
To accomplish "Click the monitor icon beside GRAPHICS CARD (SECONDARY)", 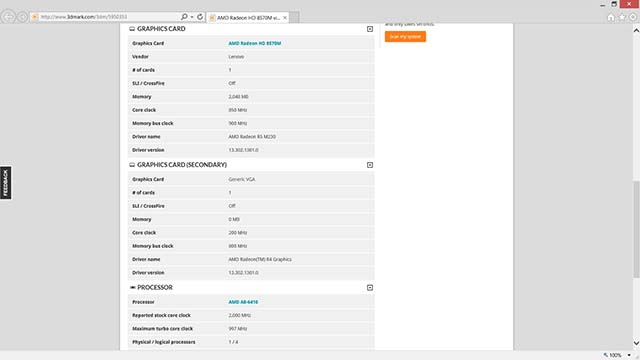I will (x=132, y=165).
